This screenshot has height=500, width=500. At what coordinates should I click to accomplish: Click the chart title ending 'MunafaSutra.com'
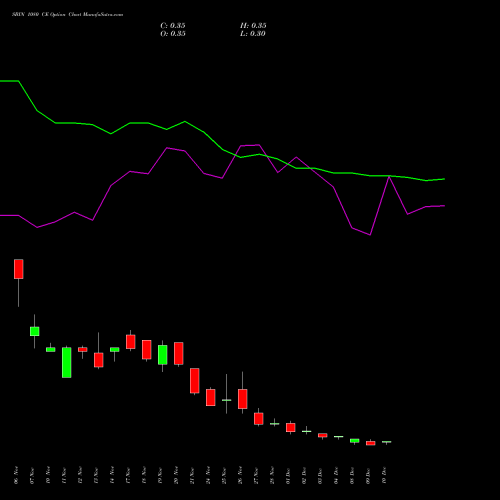(67, 15)
